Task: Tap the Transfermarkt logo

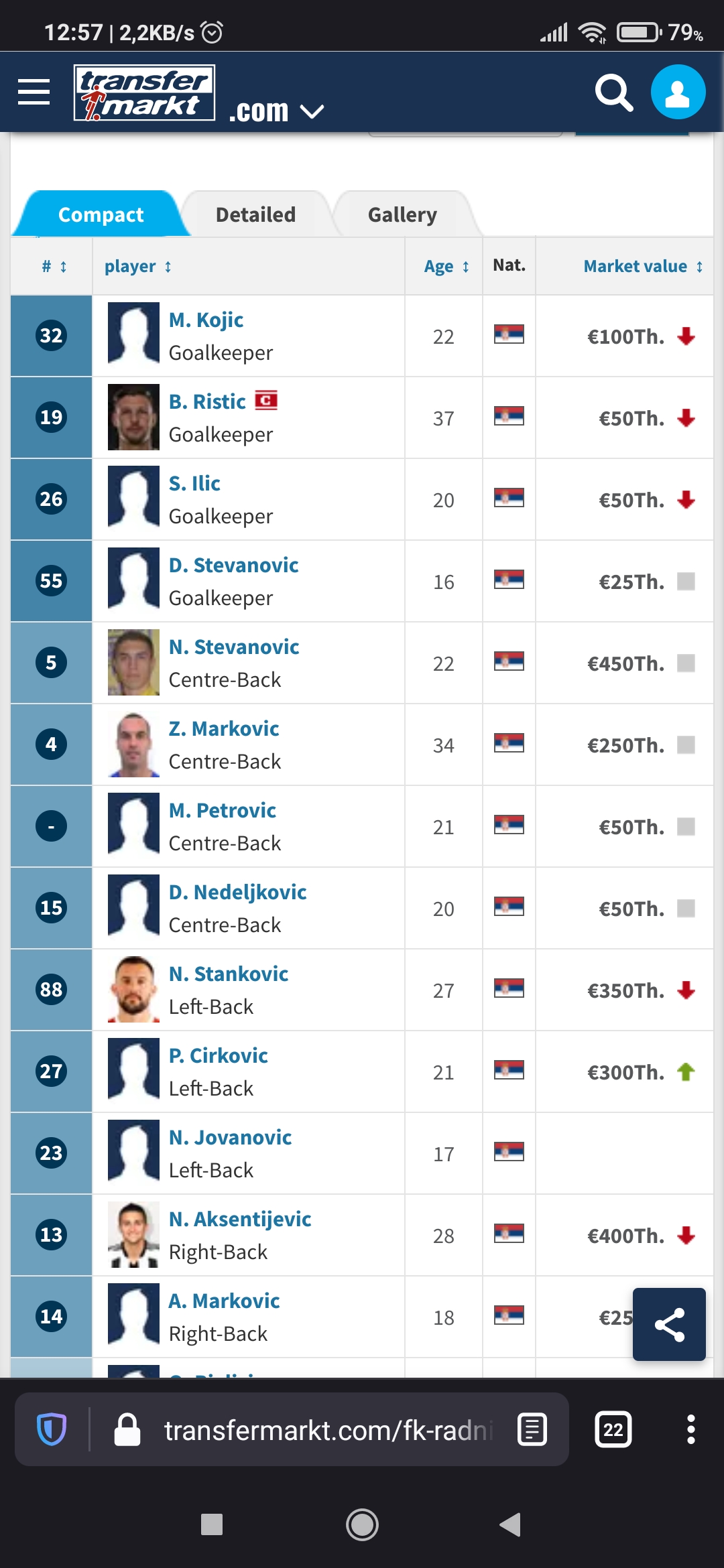Action: [144, 92]
